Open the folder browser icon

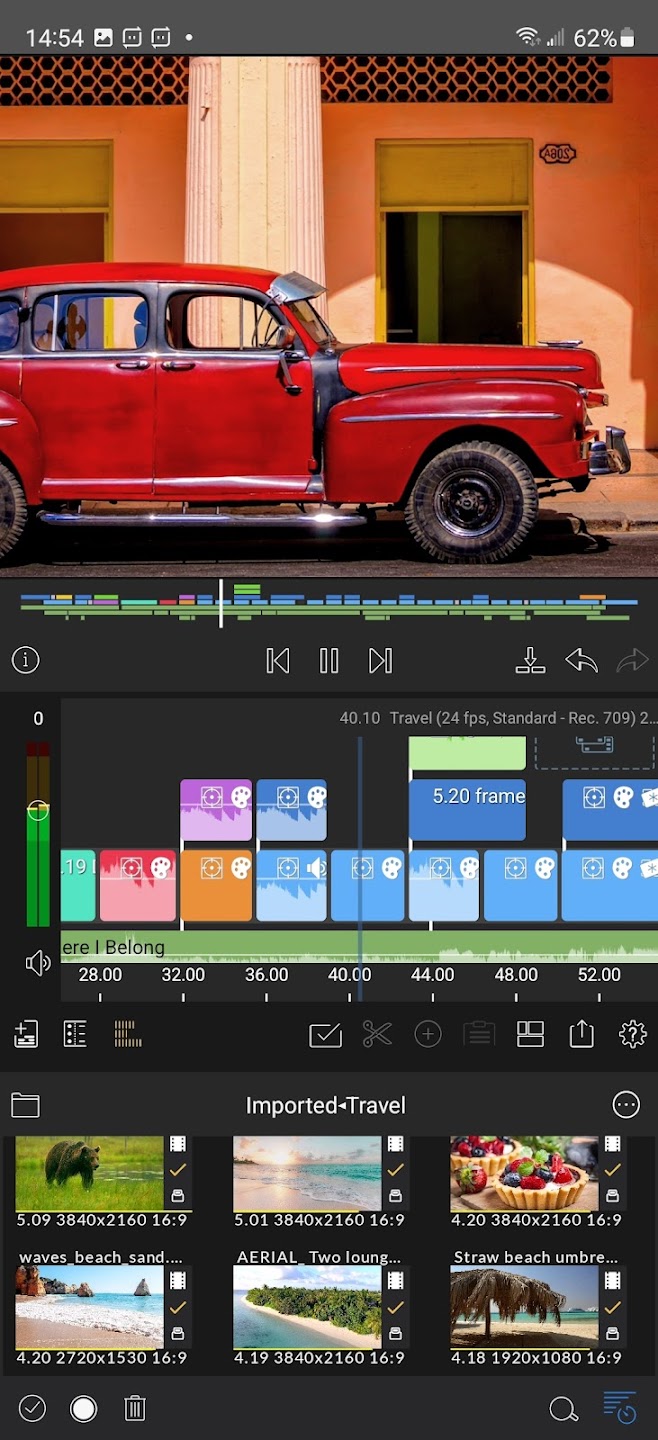(25, 1105)
